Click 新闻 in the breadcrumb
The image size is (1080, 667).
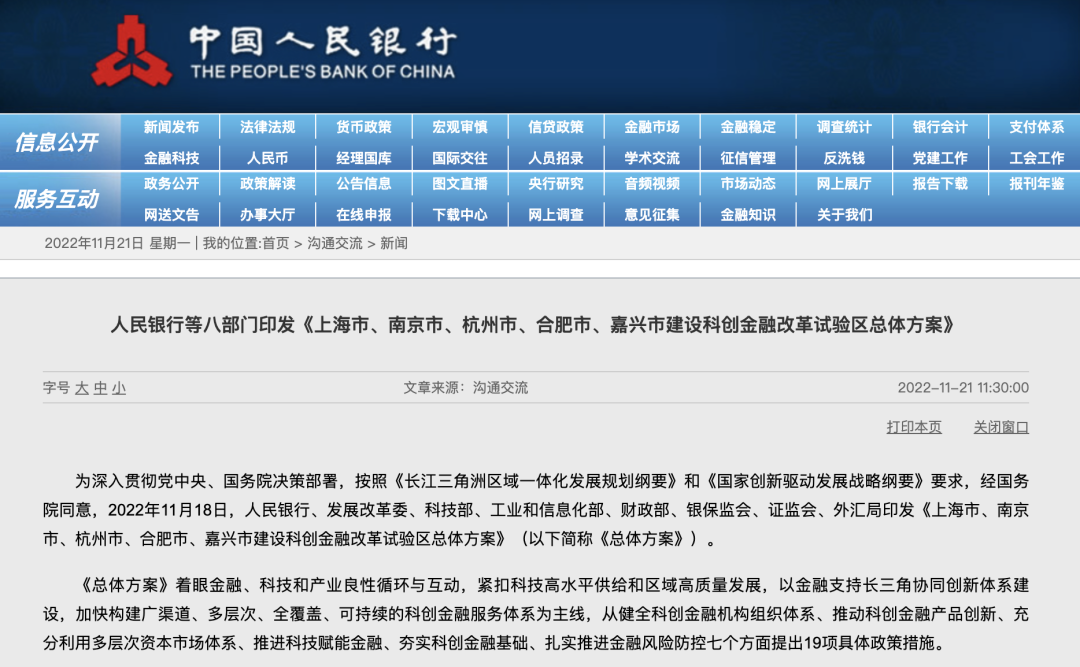pyautogui.click(x=394, y=243)
